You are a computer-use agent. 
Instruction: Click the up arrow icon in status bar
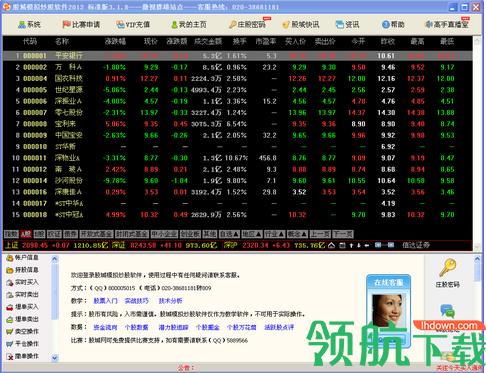(x=351, y=245)
